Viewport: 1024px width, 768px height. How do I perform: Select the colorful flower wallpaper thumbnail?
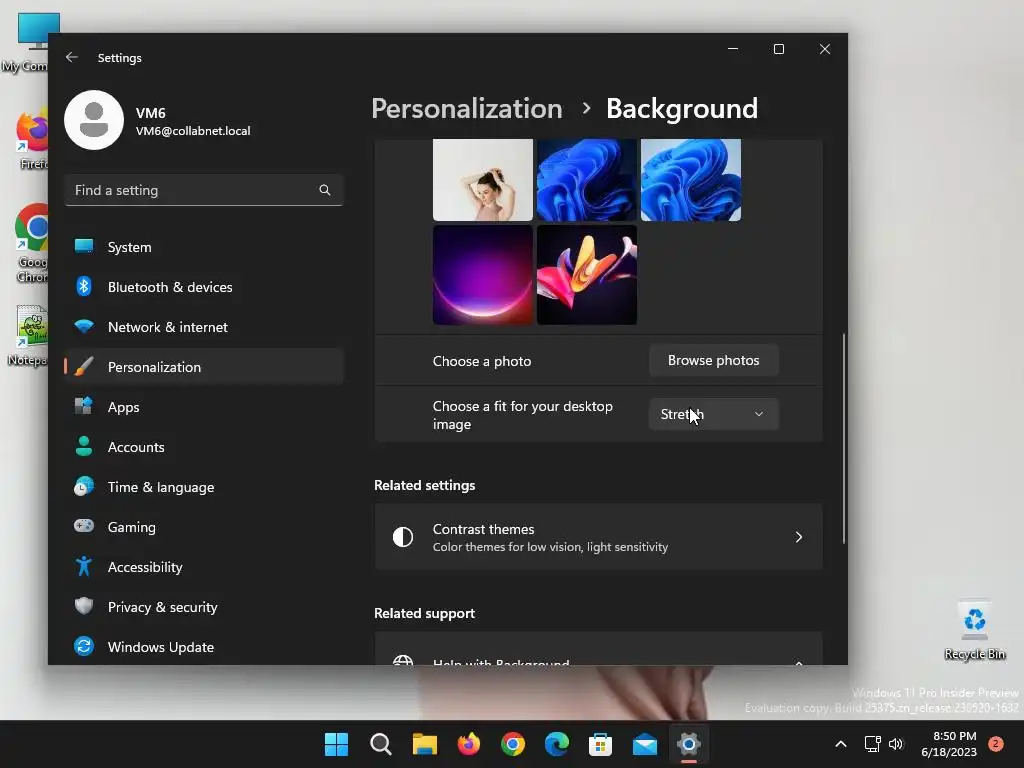tap(586, 275)
